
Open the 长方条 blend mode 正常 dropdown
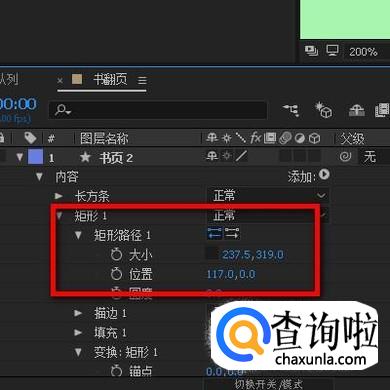pyautogui.click(x=268, y=195)
